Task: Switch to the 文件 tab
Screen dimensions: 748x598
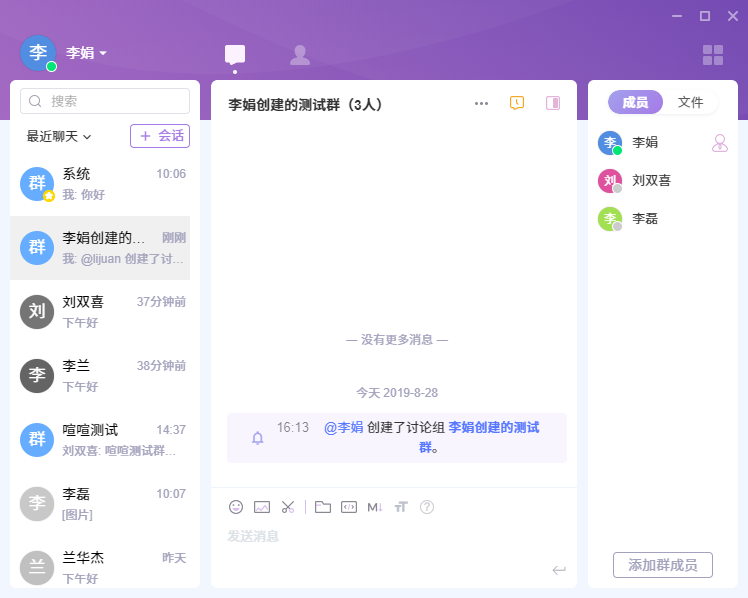Action: pos(690,102)
